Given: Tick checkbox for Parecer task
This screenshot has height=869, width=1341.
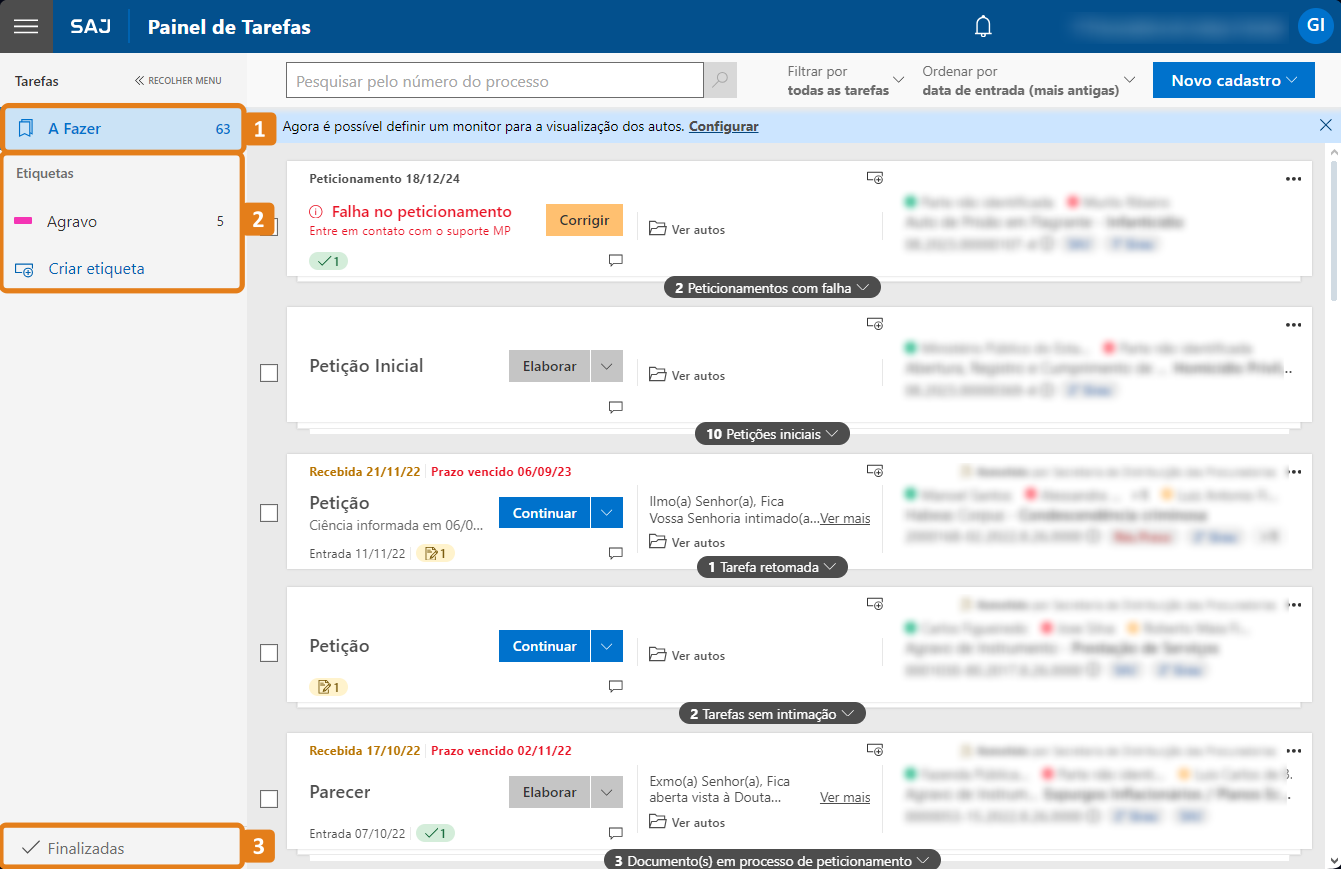Looking at the screenshot, I should point(268,798).
